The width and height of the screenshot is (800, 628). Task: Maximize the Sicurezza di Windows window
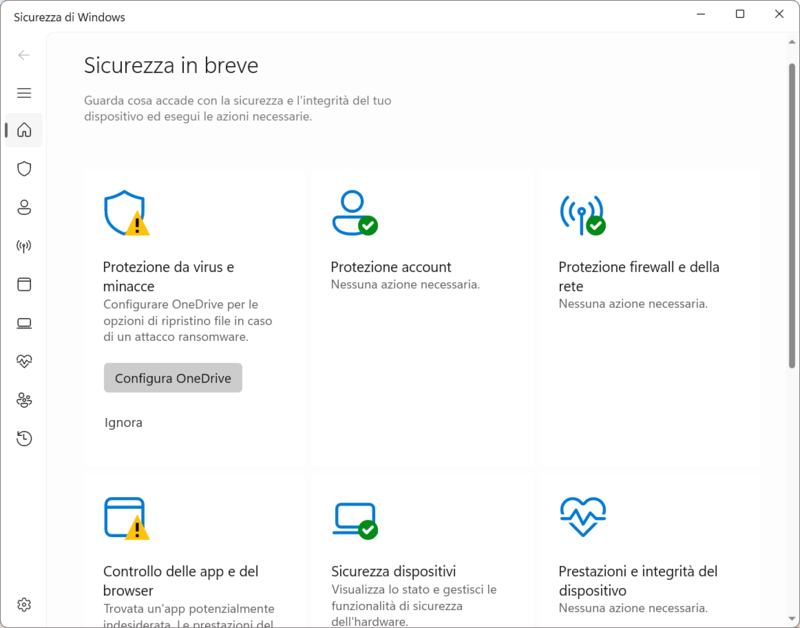[740, 14]
